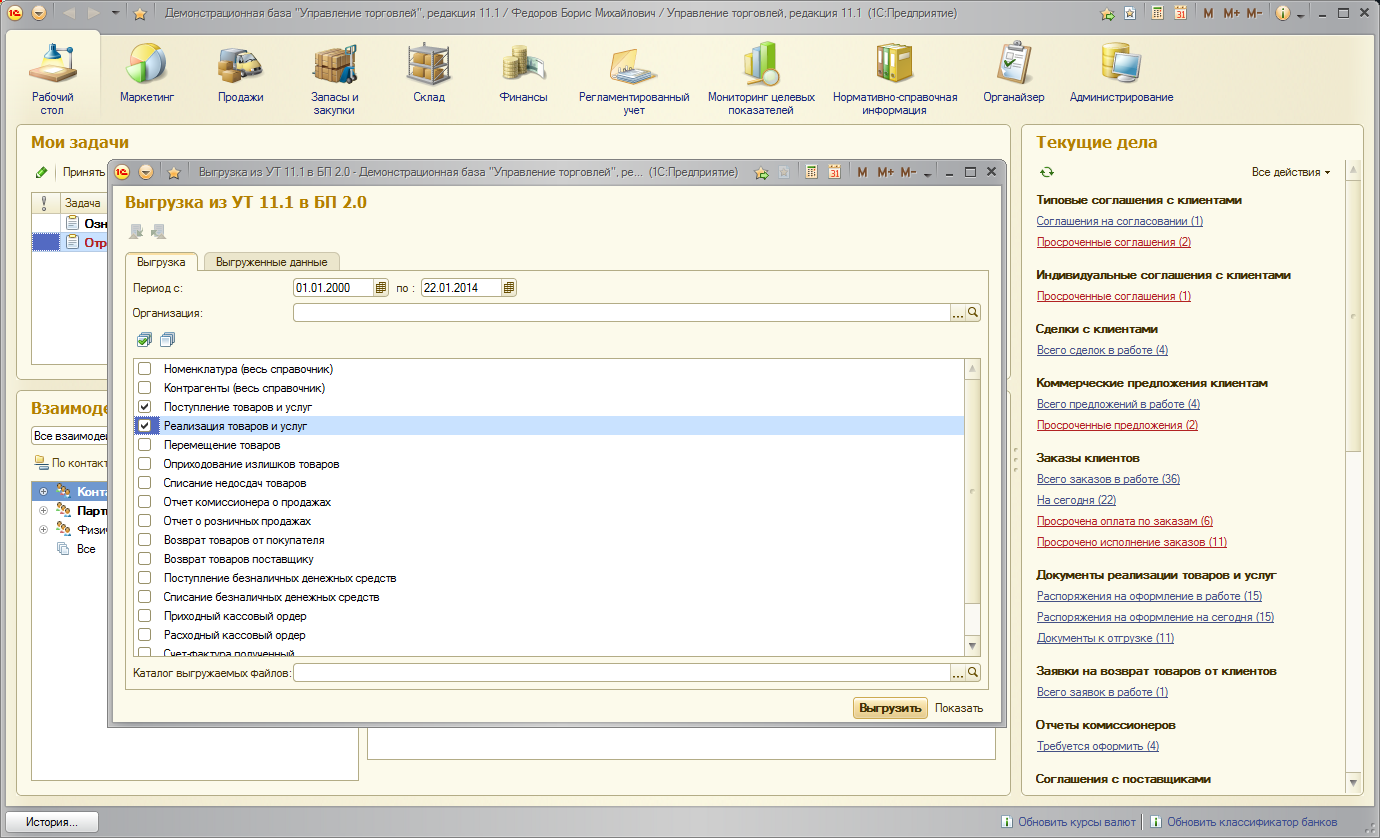Expand the Контакты tree node
This screenshot has width=1380, height=838.
point(44,492)
